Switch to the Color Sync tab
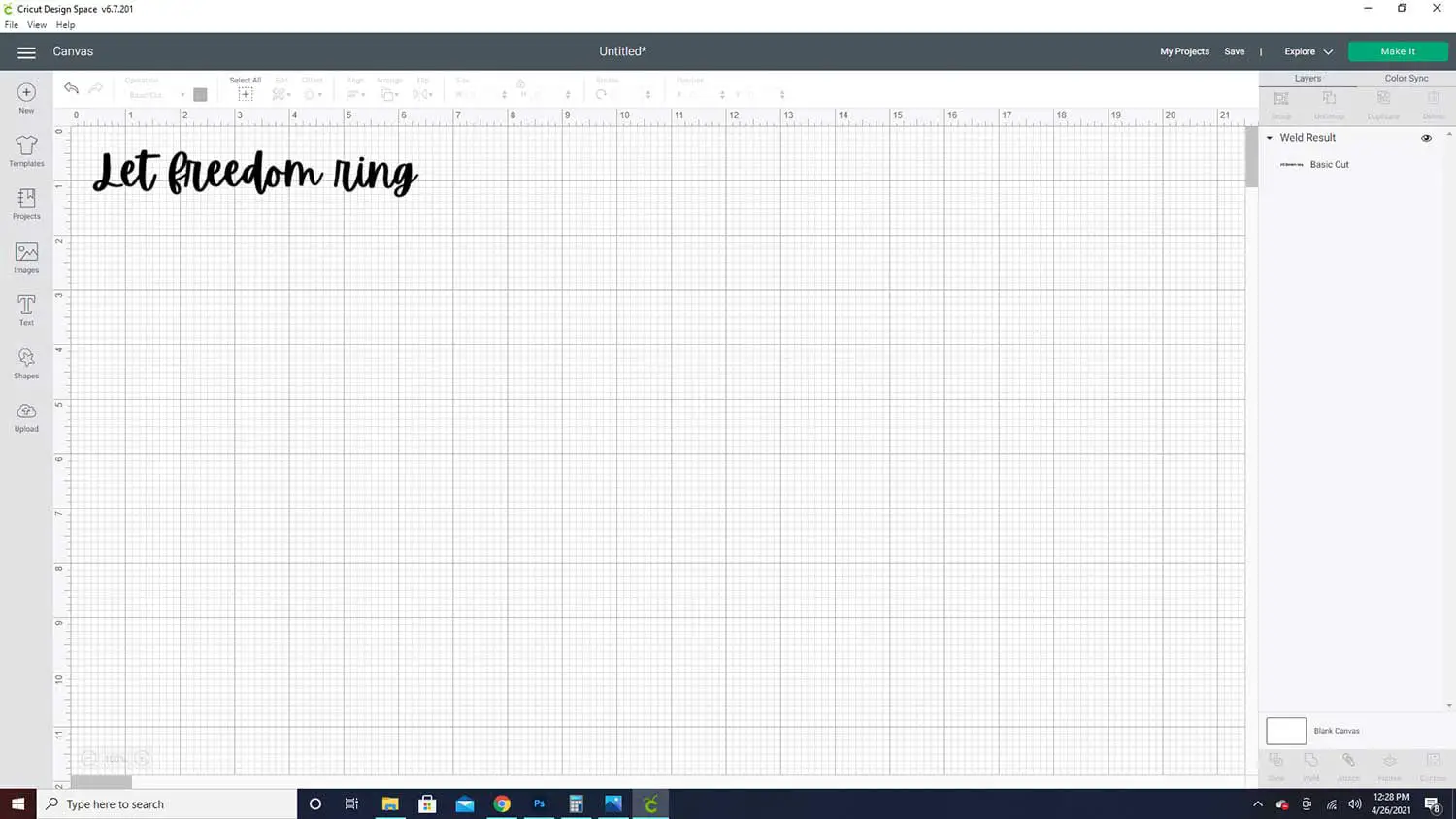 point(1406,78)
